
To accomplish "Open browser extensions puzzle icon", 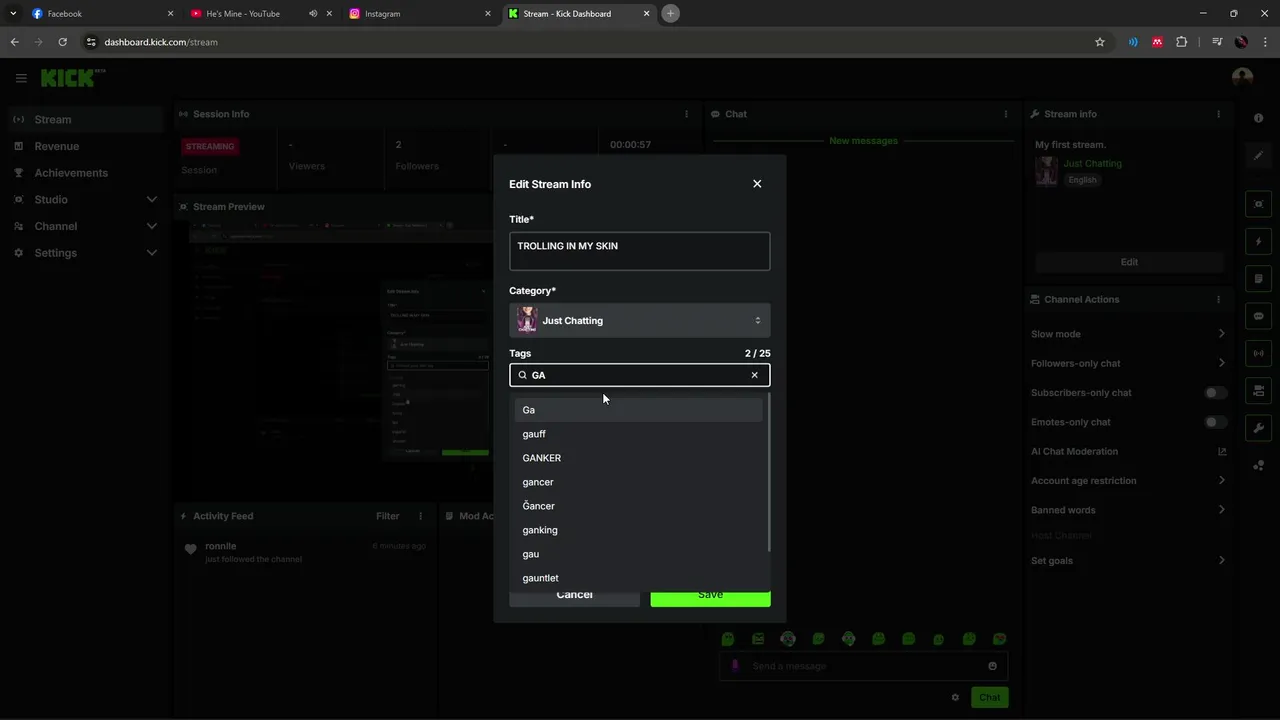I will click(1182, 42).
